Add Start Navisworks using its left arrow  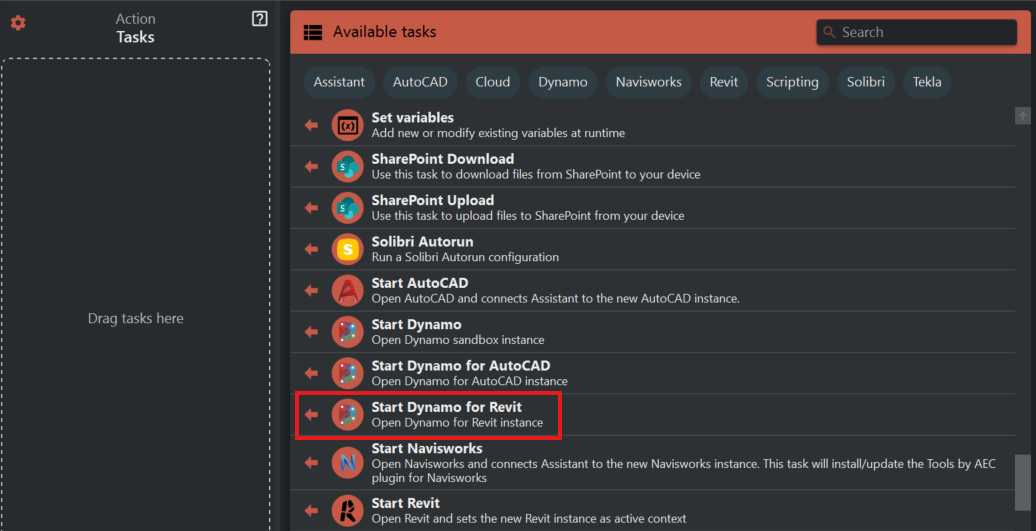click(x=311, y=462)
